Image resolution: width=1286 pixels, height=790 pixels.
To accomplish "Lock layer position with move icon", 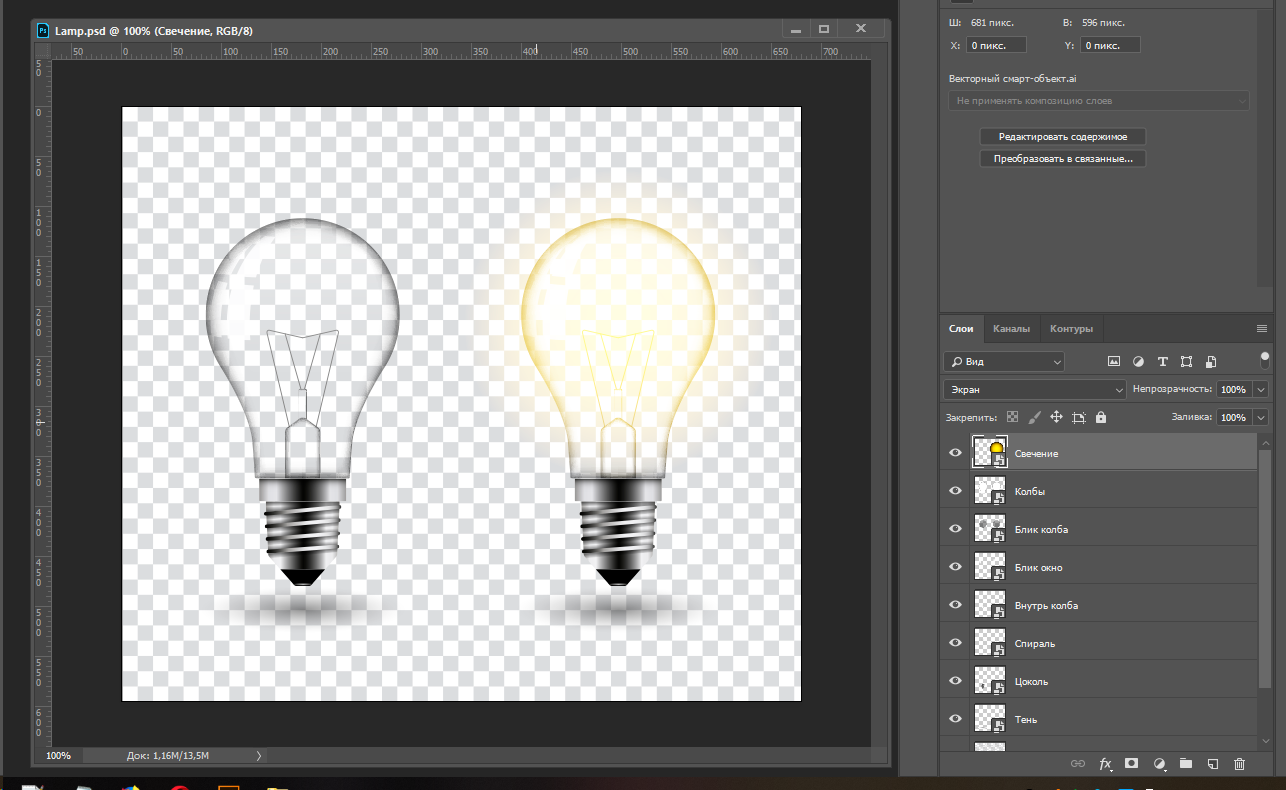I will click(x=1057, y=417).
